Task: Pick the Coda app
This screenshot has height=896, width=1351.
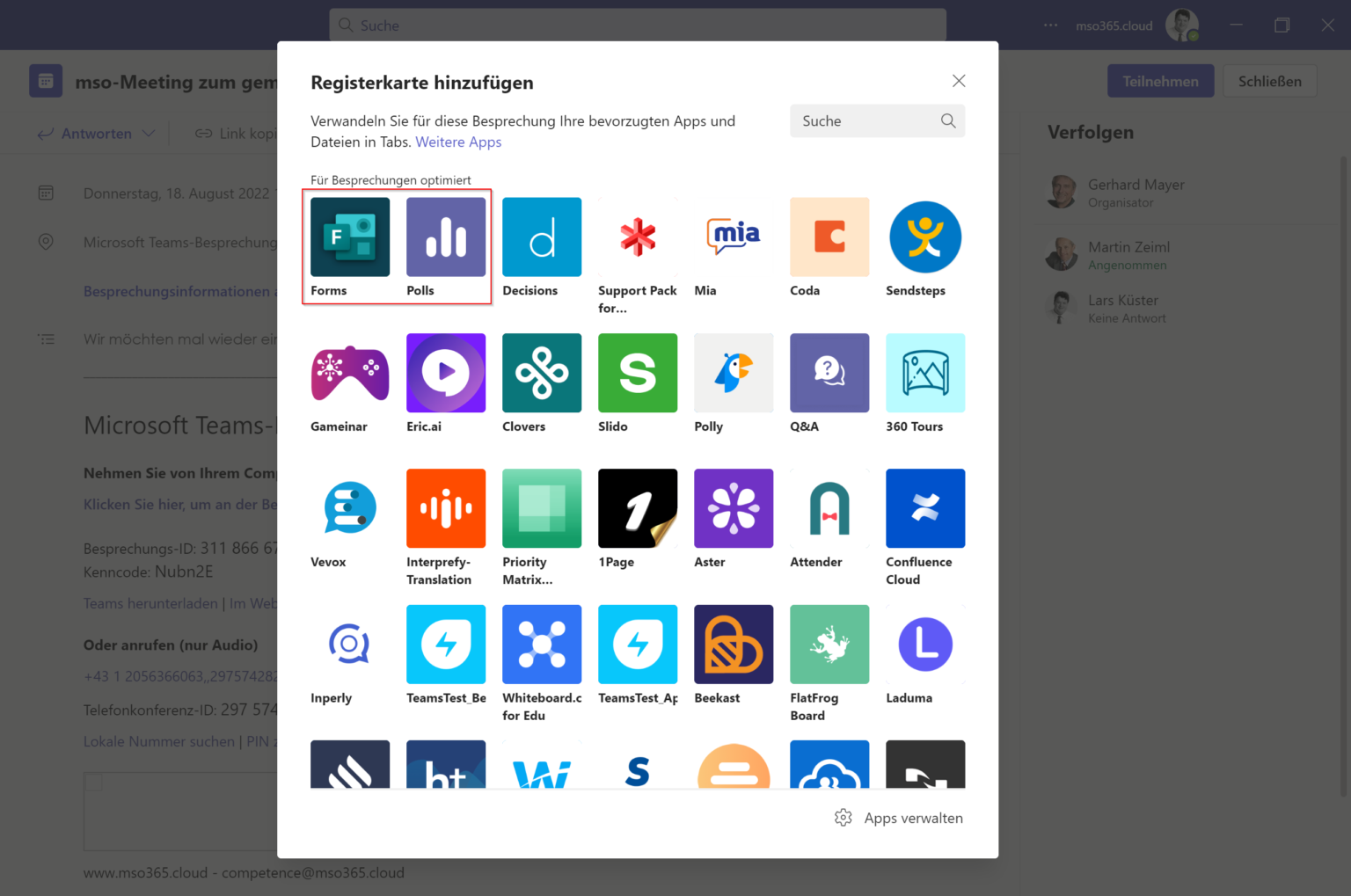Action: click(829, 237)
